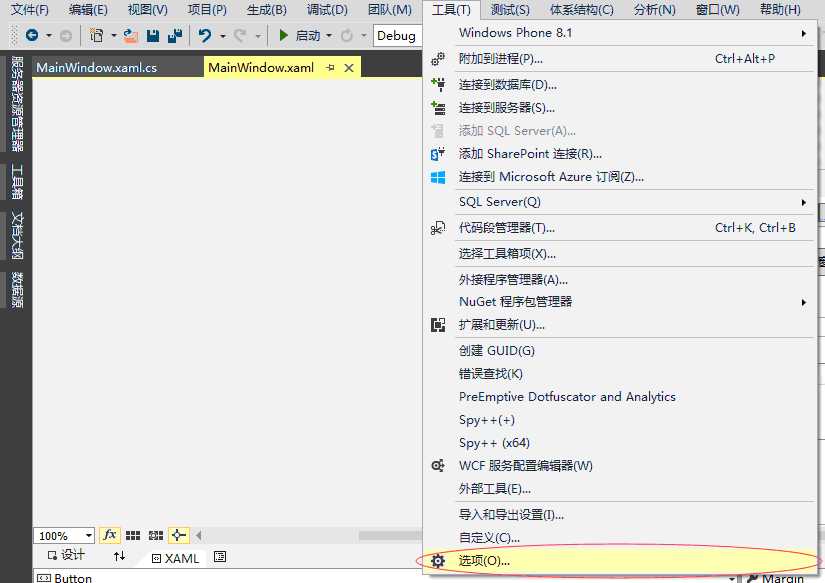Click the split view icon next to XAML
The width and height of the screenshot is (825, 583).
220,557
